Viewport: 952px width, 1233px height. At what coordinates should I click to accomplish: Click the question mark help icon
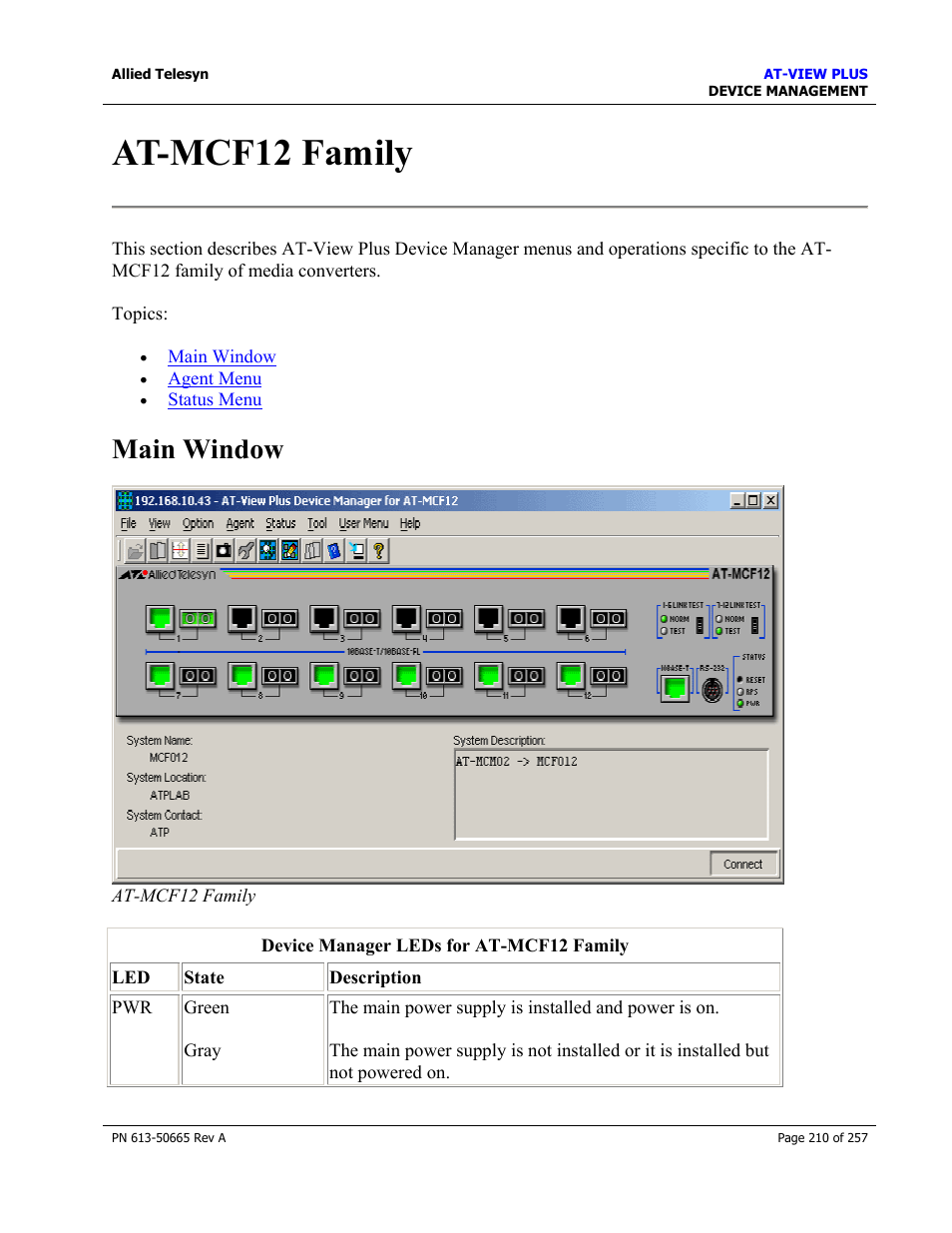coord(378,550)
